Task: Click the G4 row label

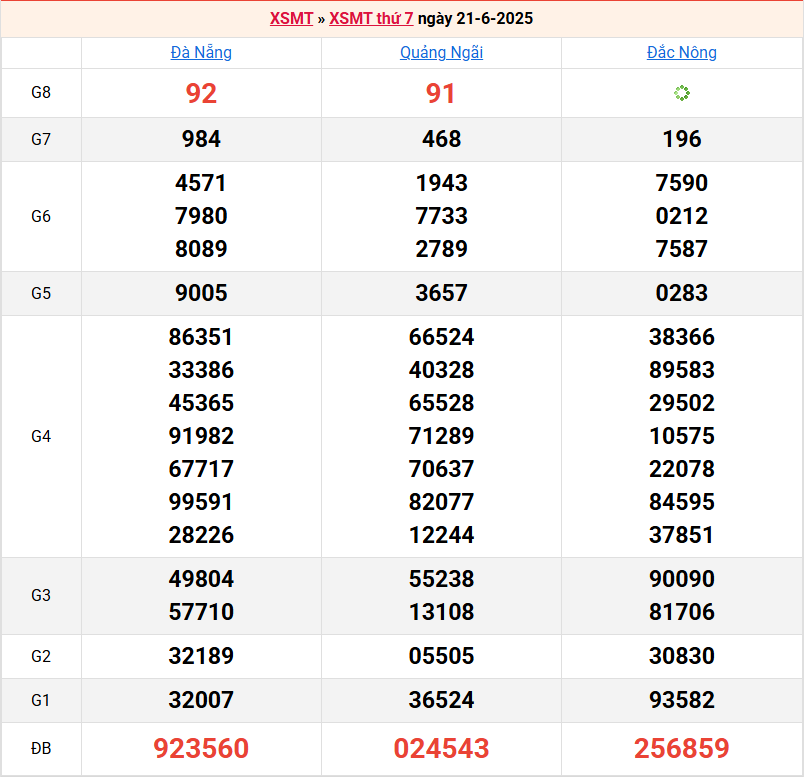Action: click(x=41, y=436)
